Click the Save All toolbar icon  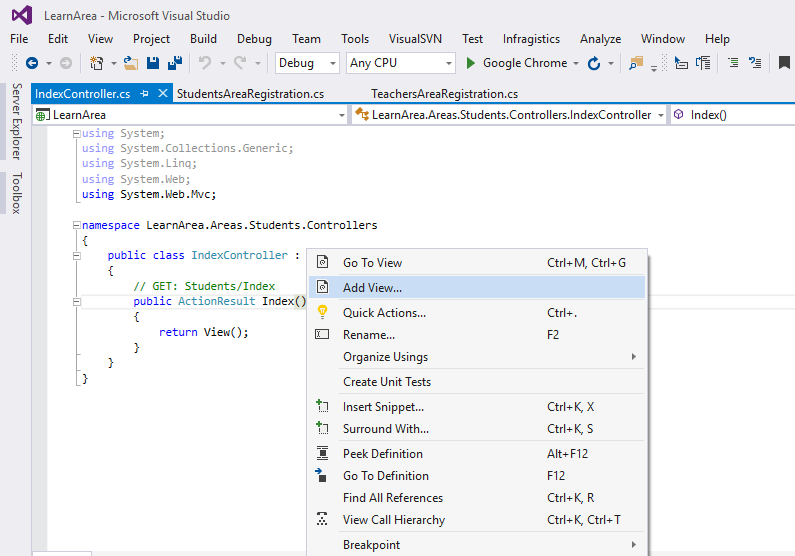click(x=176, y=63)
